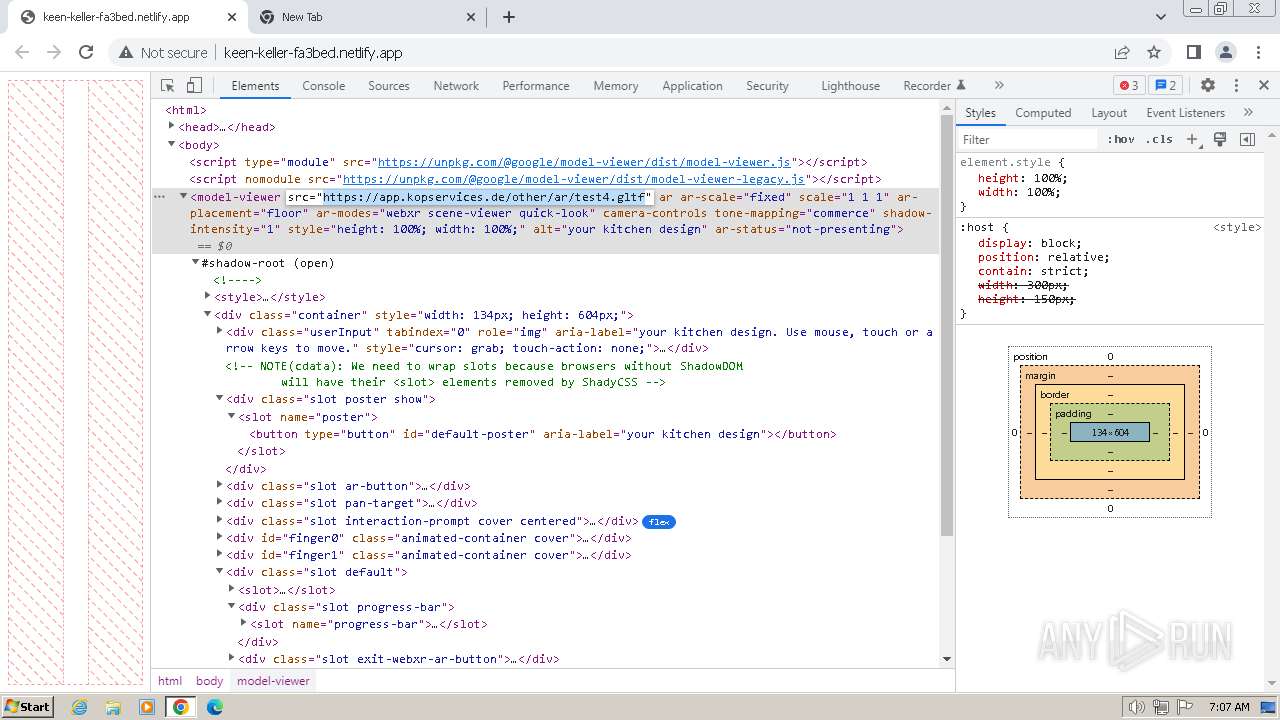Viewport: 1280px width, 720px height.
Task: Expand the head element node
Action: coord(172,127)
